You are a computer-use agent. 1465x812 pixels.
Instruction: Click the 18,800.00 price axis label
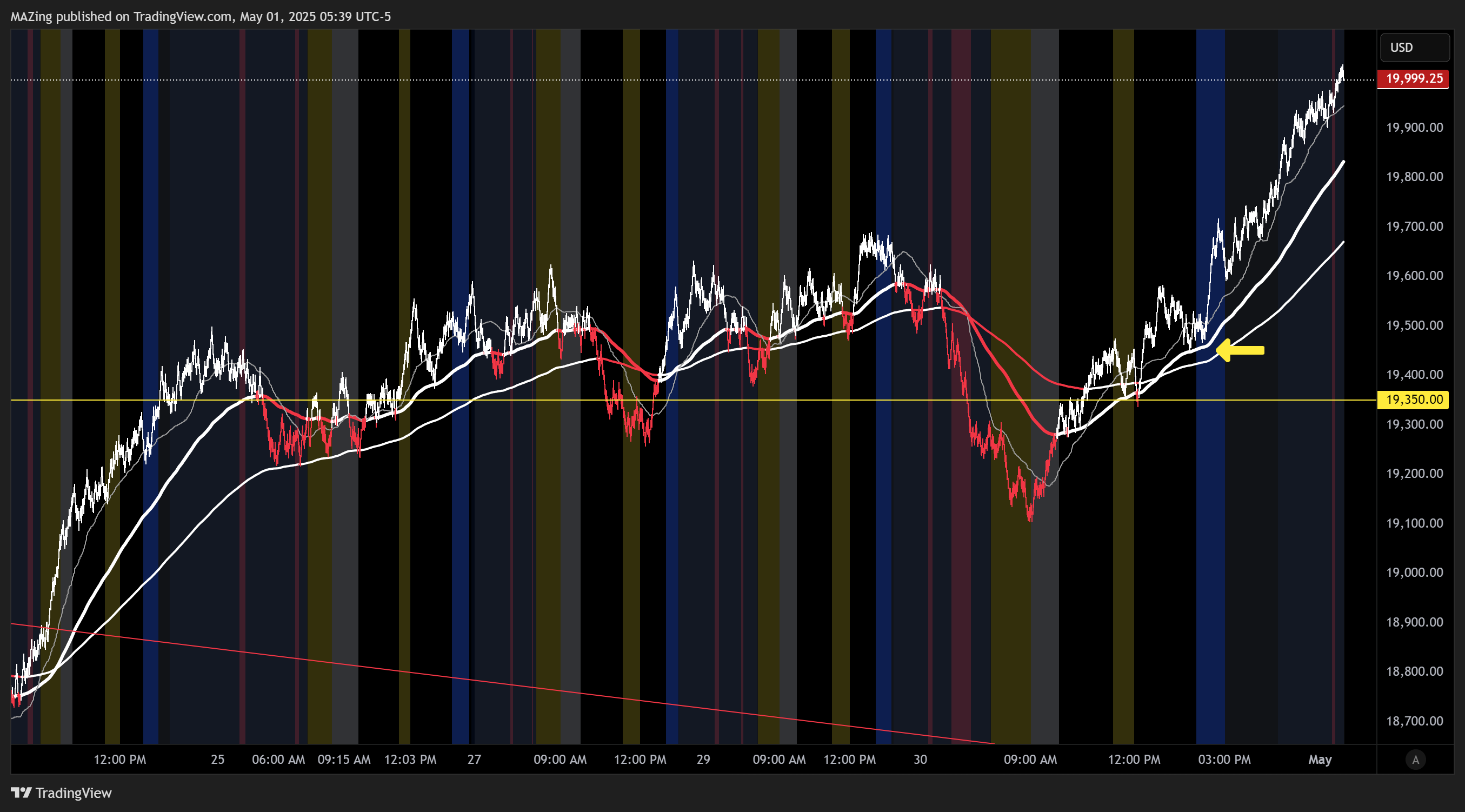pyautogui.click(x=1414, y=671)
